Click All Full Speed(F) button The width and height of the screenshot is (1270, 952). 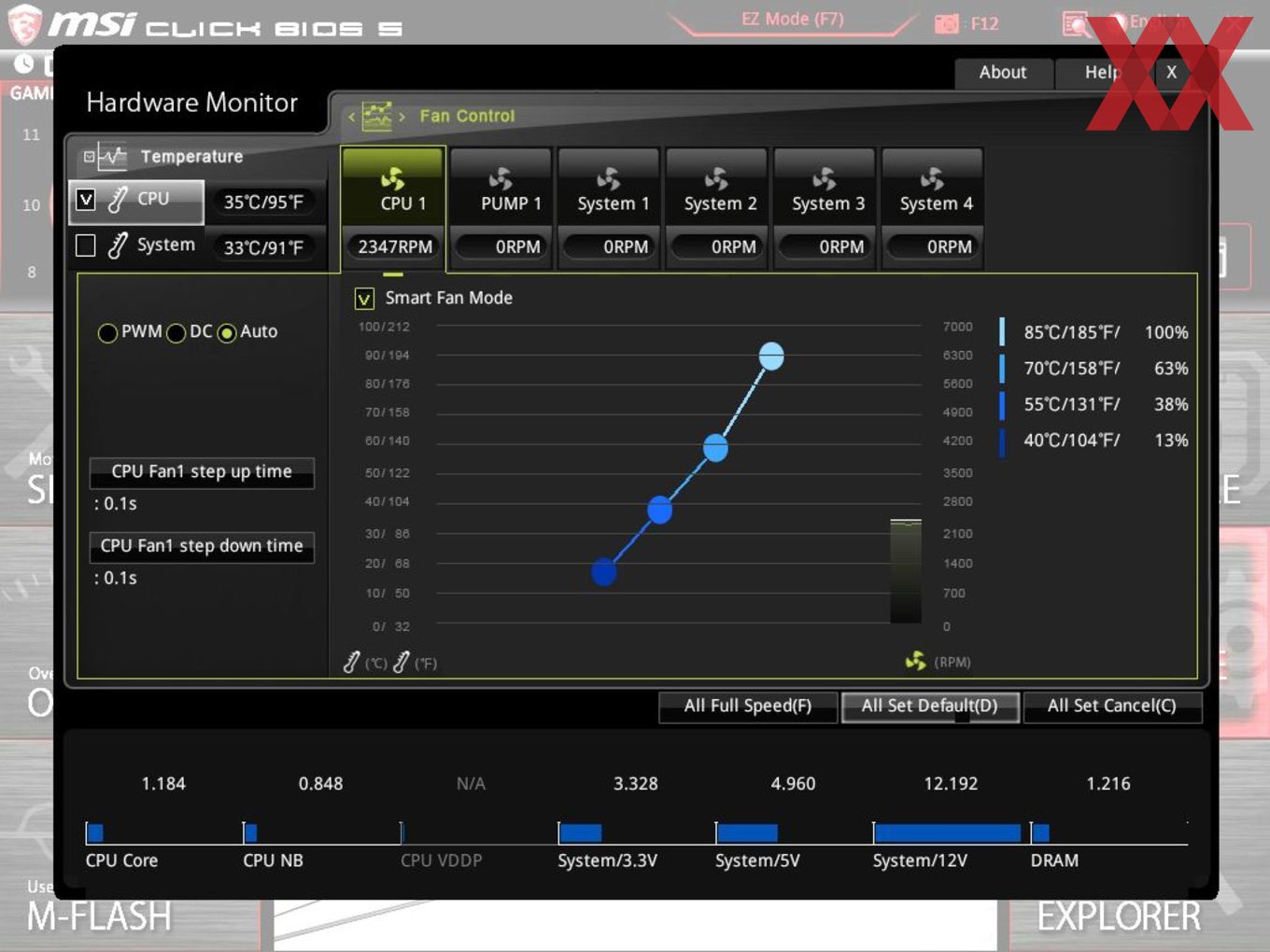(747, 707)
